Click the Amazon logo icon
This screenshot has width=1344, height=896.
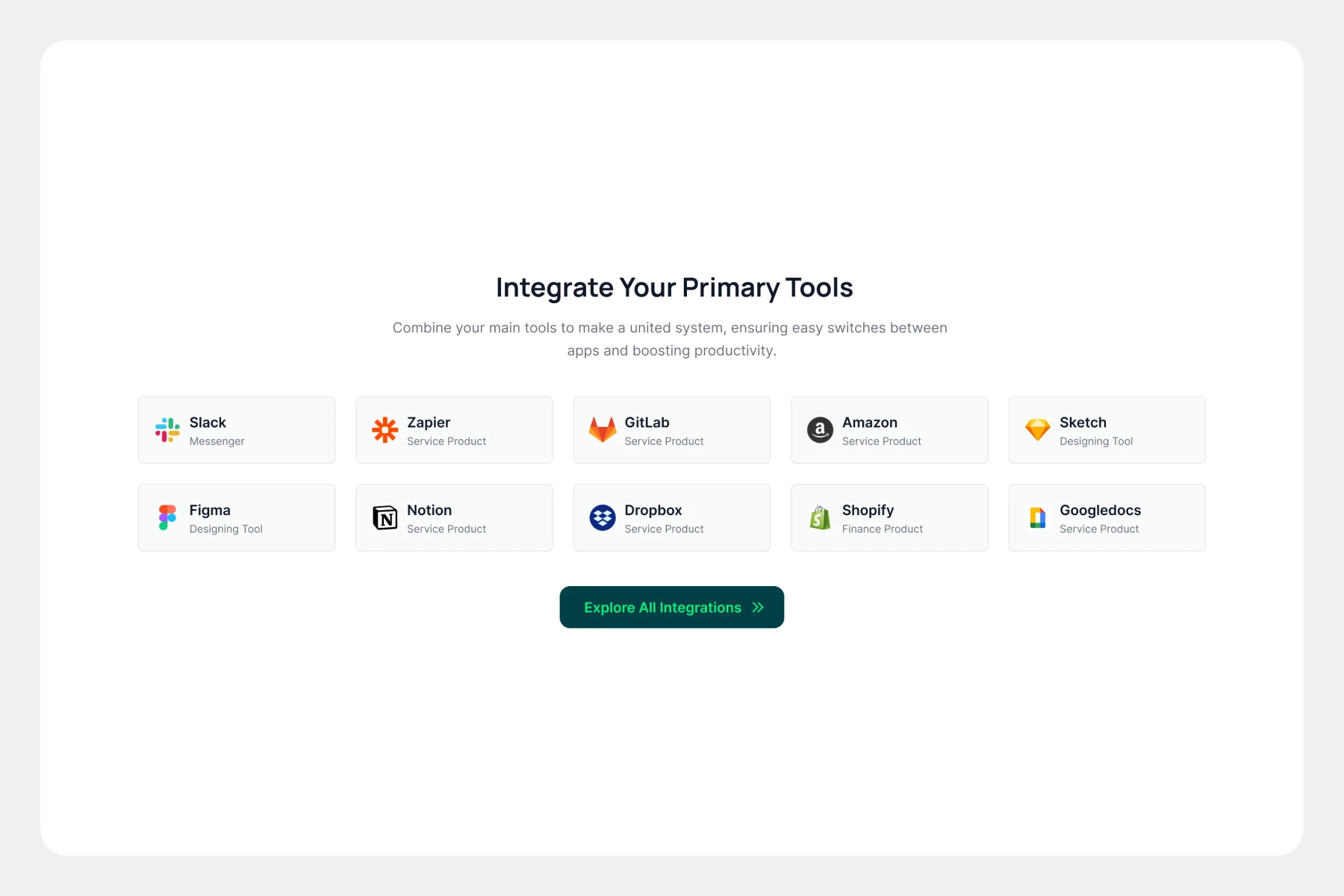coord(820,430)
